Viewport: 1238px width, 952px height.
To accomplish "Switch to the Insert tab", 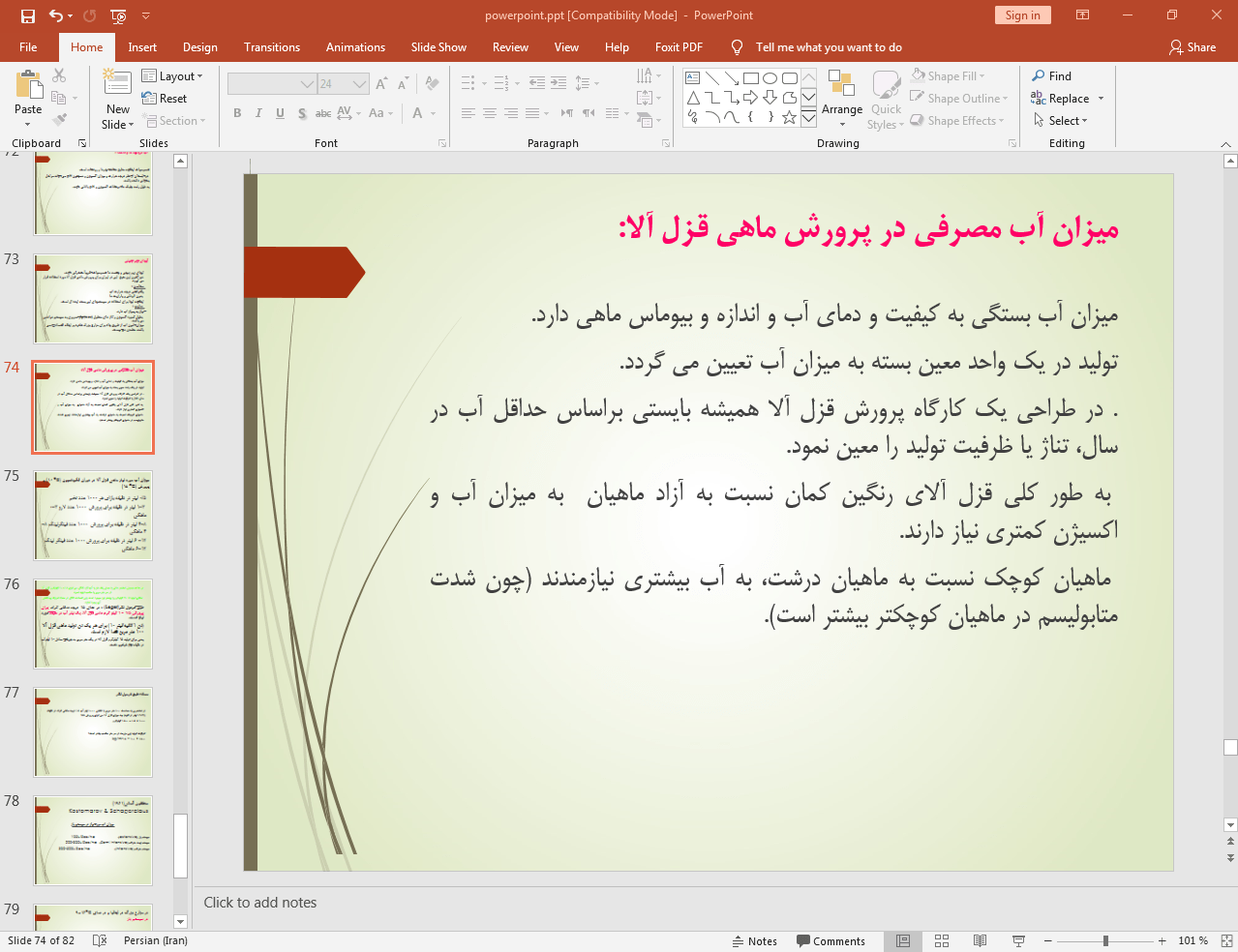I will 142,47.
